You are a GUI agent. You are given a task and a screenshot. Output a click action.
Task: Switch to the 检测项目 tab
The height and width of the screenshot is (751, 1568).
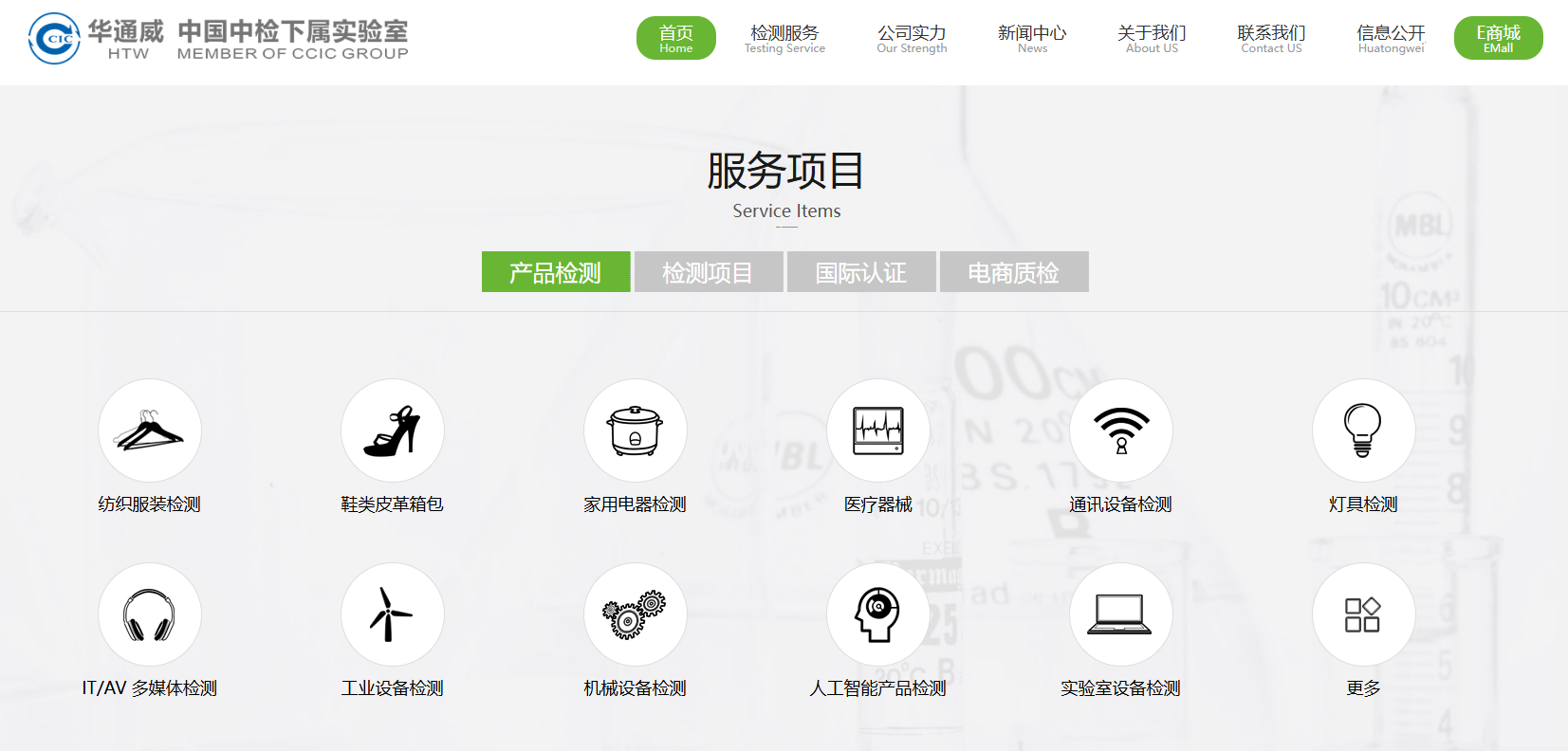709,272
